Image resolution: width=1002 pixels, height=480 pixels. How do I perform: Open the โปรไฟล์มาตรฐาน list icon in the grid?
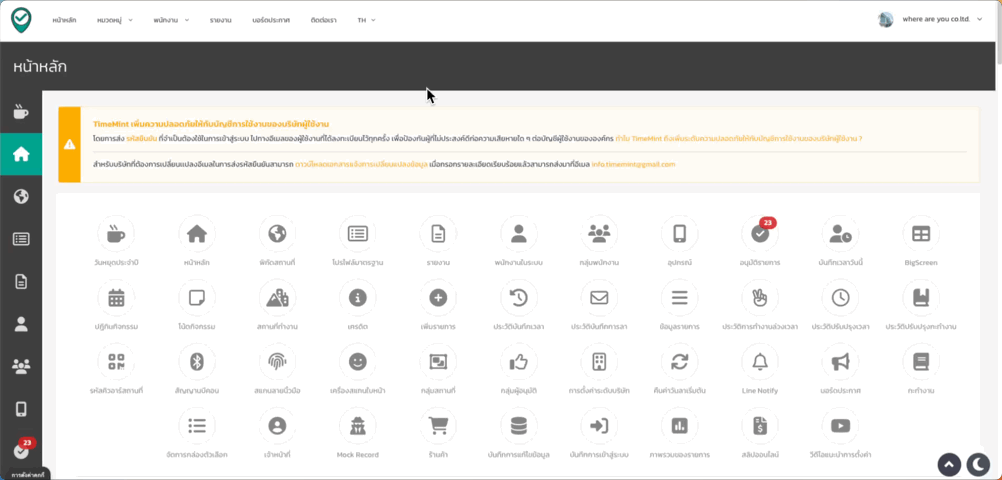pos(357,234)
